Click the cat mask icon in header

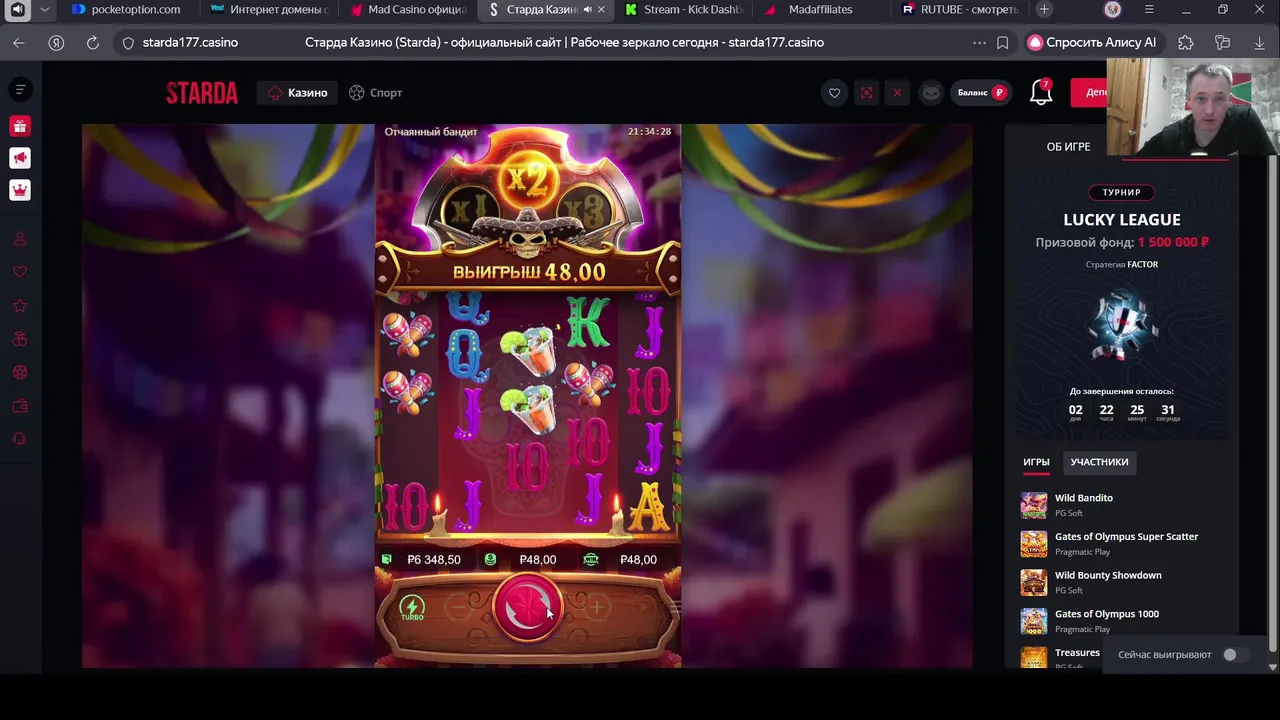[931, 93]
